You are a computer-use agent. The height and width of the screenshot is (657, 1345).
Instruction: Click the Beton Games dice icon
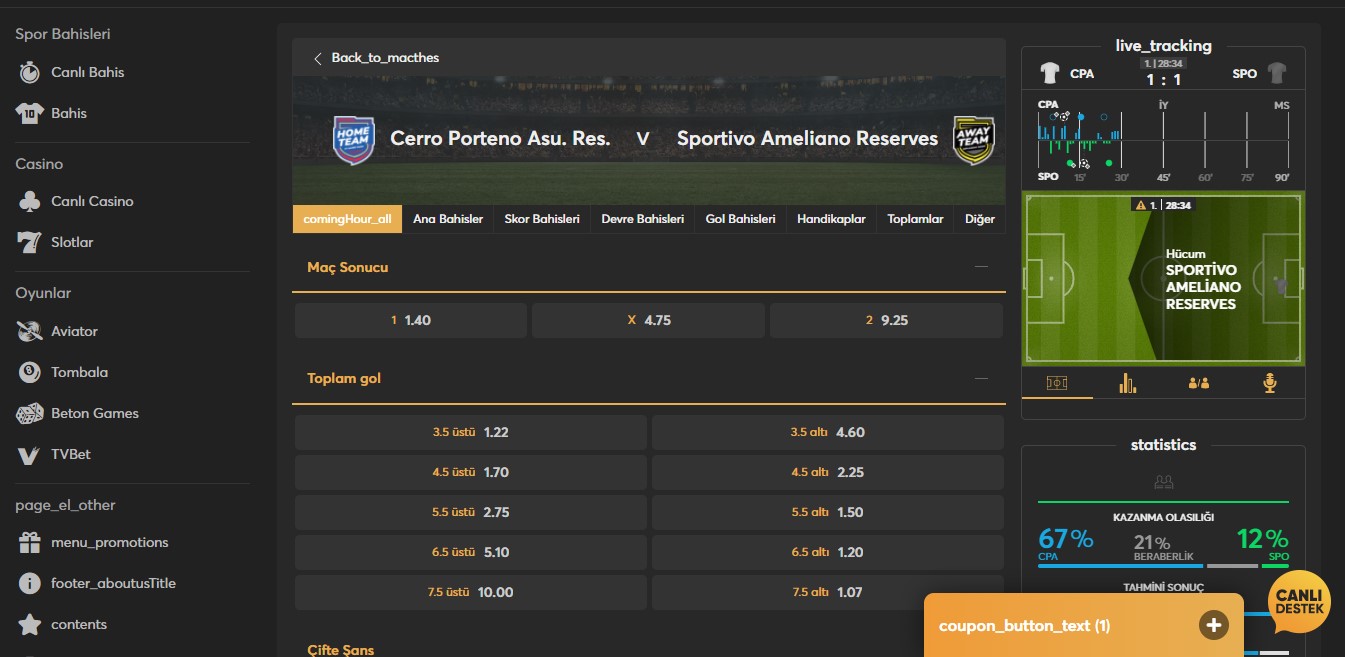click(30, 413)
